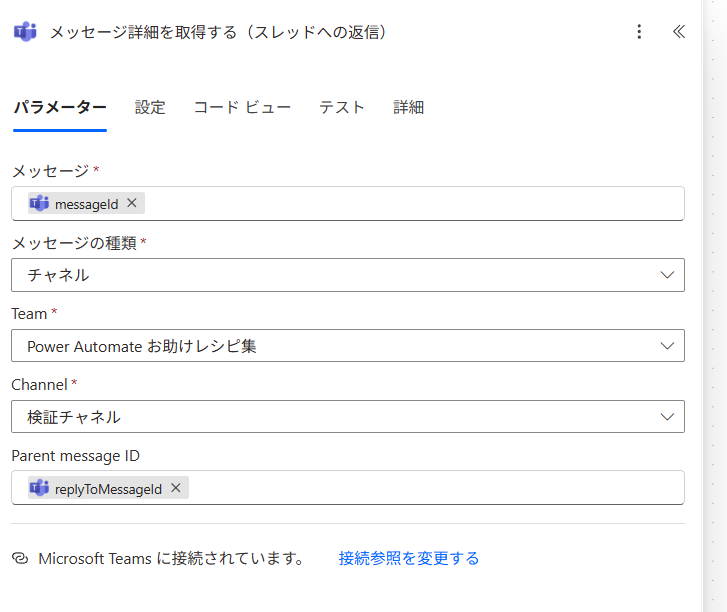The height and width of the screenshot is (612, 727).
Task: Click inside the メッセージ input field
Action: pos(348,204)
